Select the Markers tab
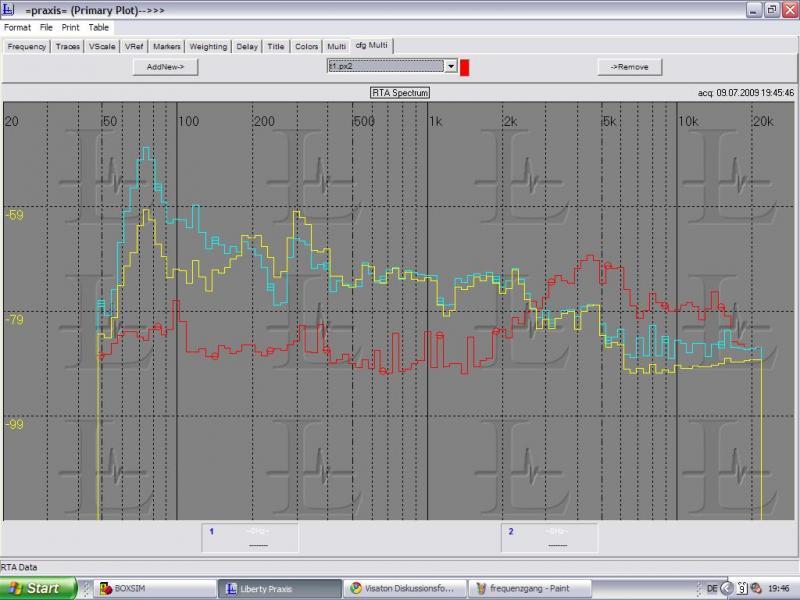The image size is (800, 600). 166,46
